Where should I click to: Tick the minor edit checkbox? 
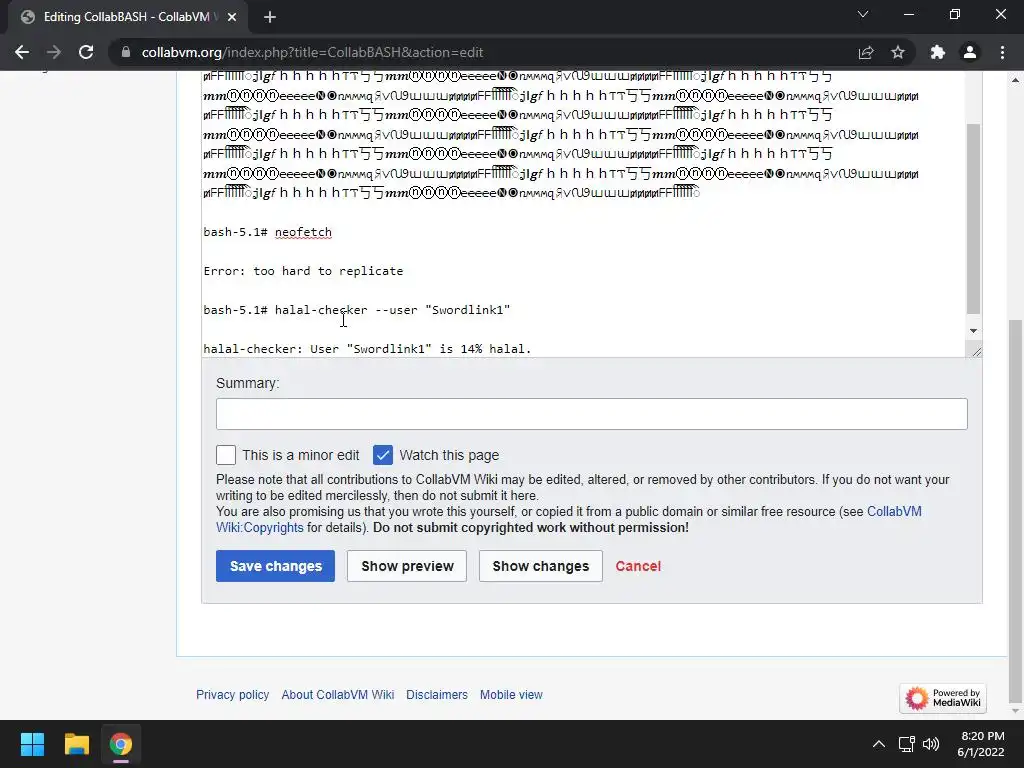tap(226, 455)
